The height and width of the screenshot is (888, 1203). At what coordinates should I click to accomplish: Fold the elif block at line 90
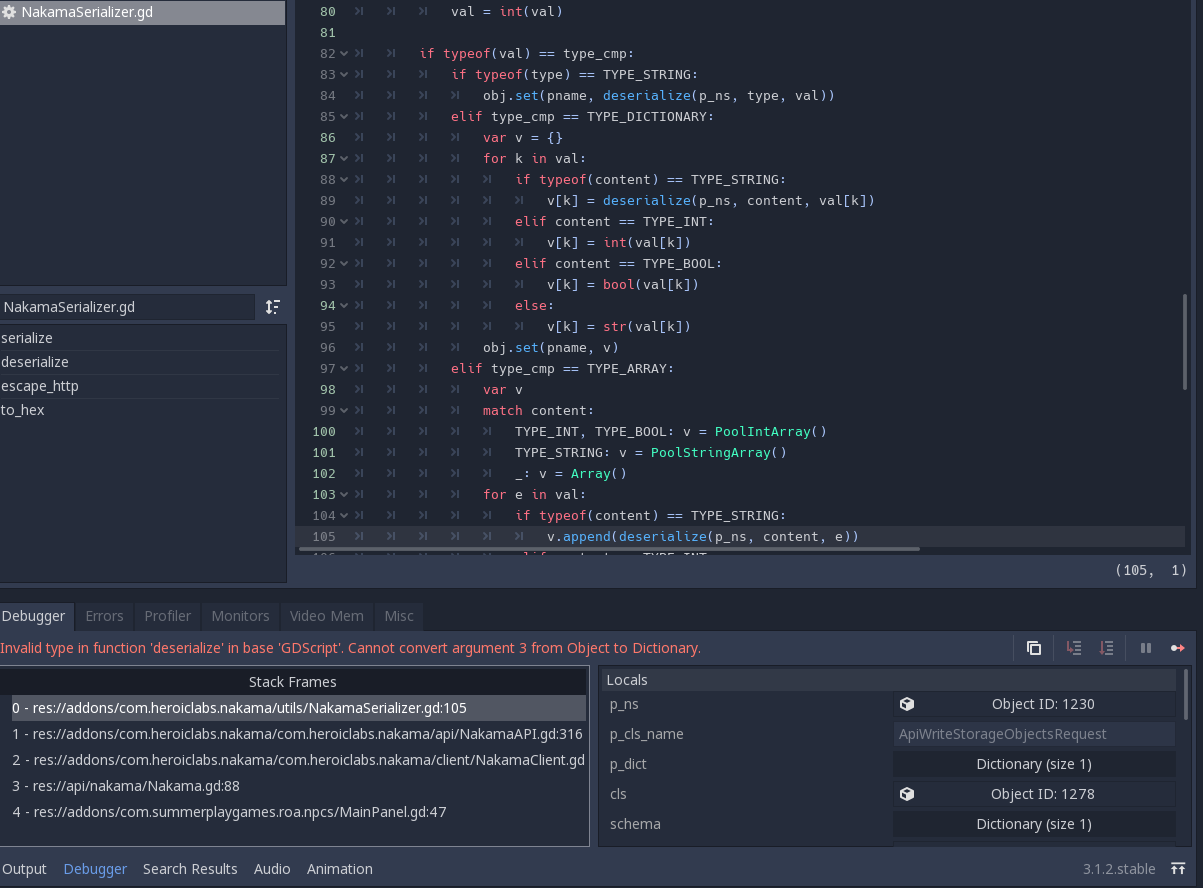pos(344,222)
